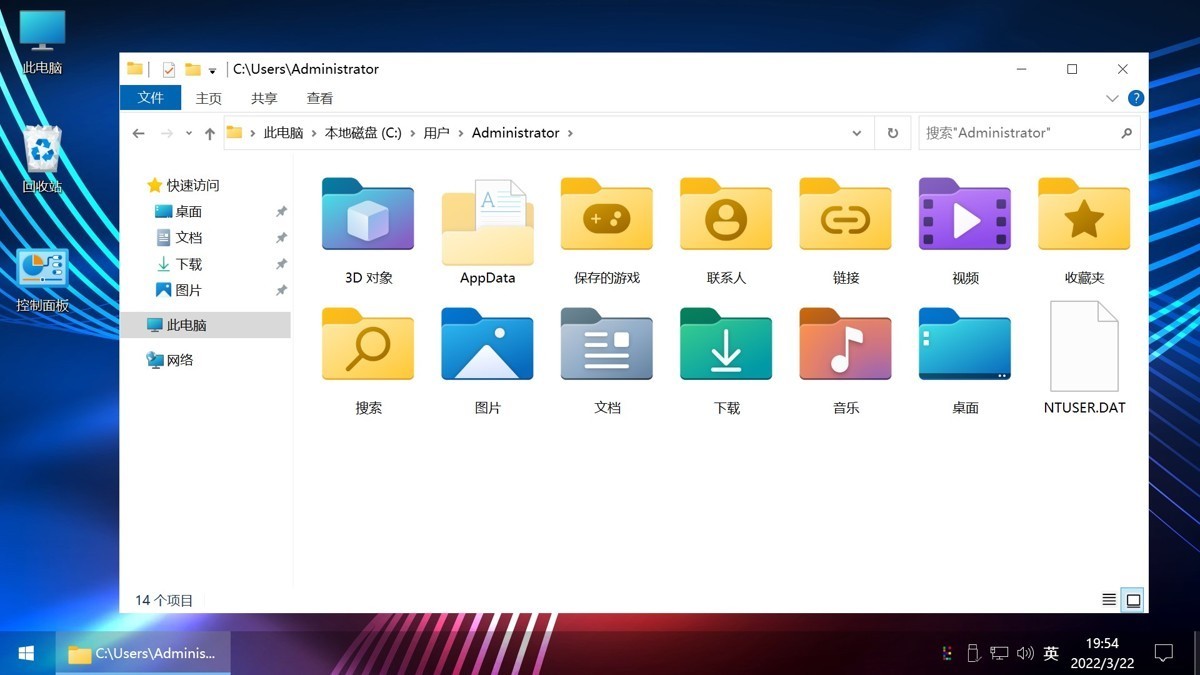Screen dimensions: 1200x675
Task: Open the 下载 folder
Action: 725,345
